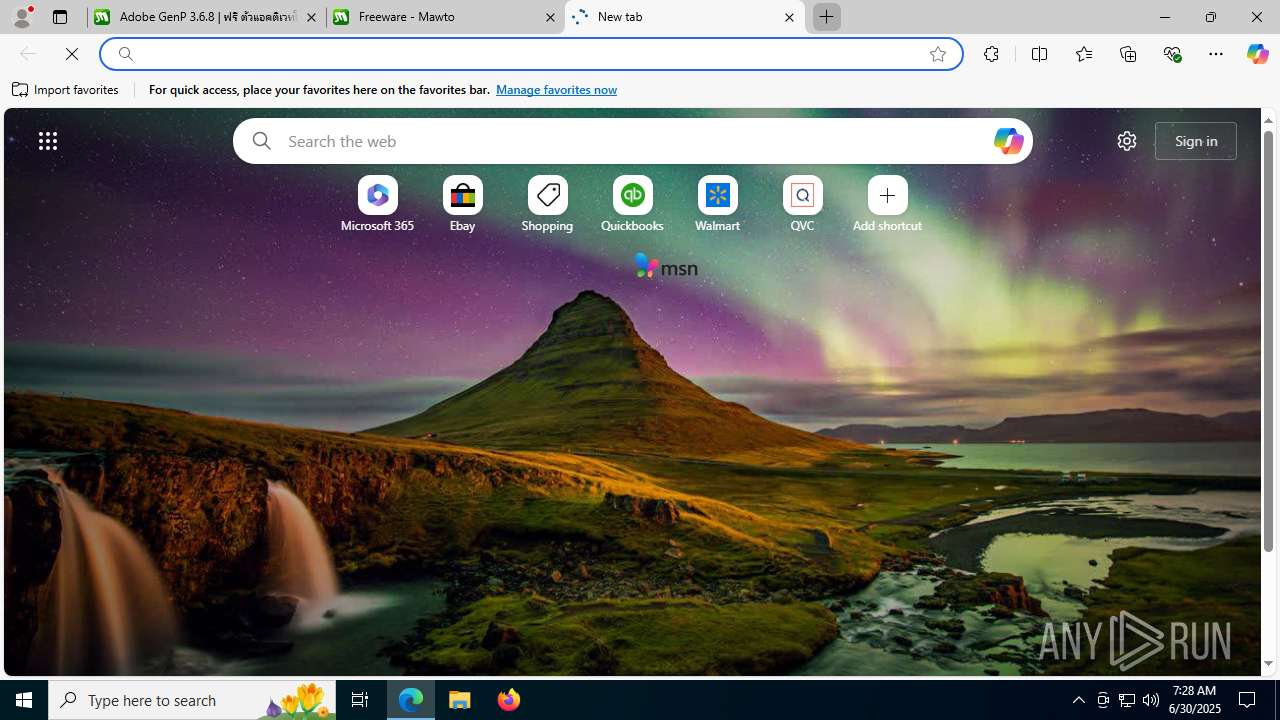1280x720 pixels.
Task: Open the Walmart shortcut
Action: pos(717,205)
